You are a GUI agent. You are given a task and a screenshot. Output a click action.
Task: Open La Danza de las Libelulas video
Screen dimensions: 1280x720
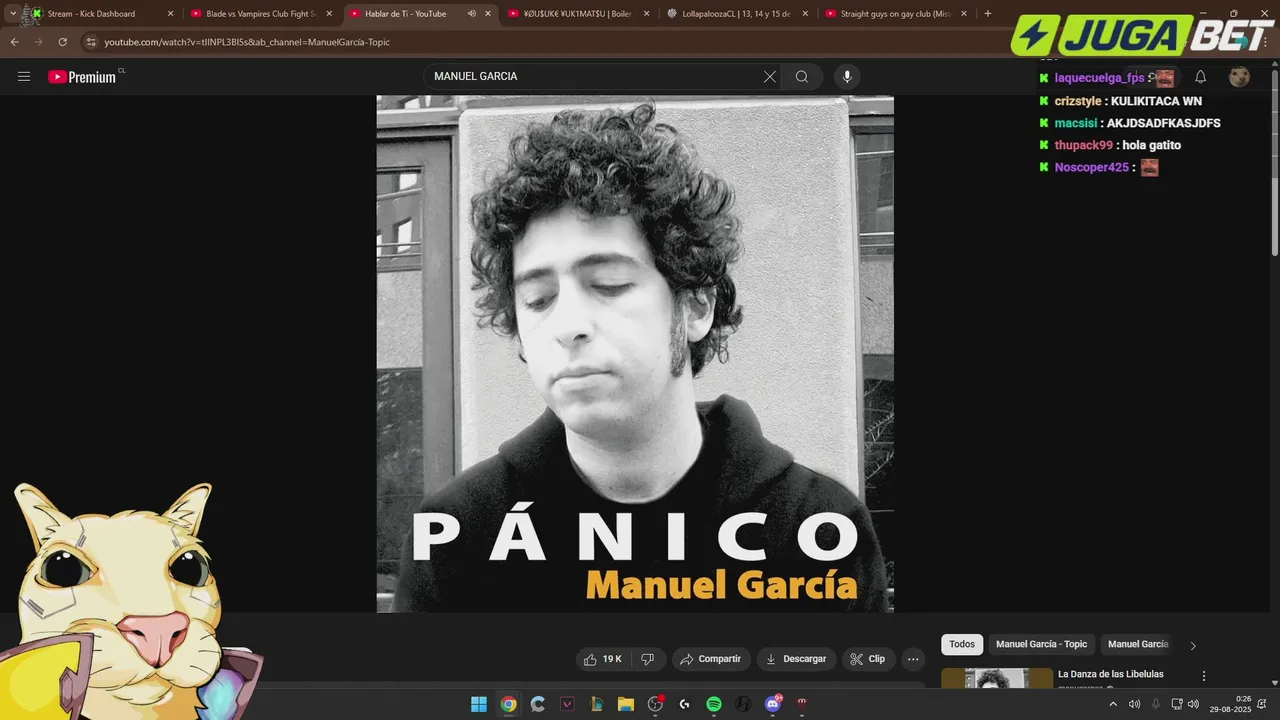coord(1110,674)
